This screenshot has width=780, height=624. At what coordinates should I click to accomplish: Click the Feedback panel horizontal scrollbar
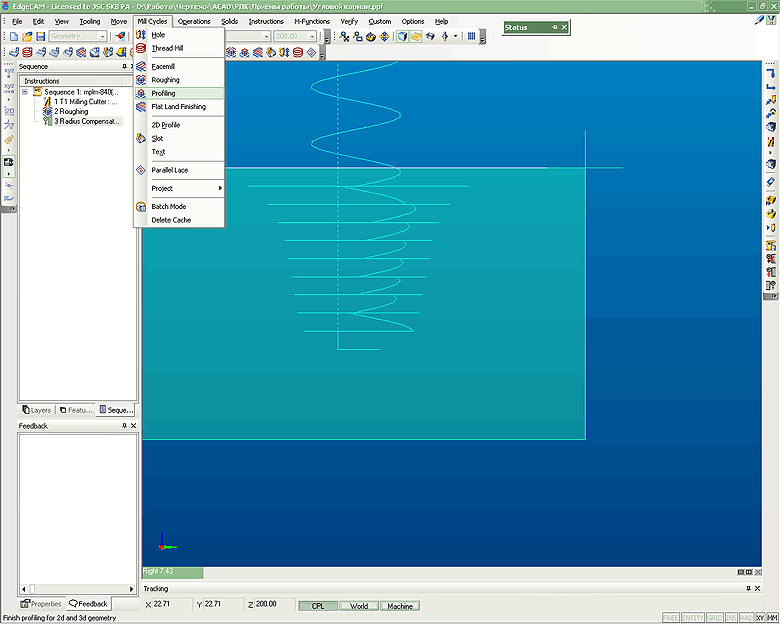[77, 589]
